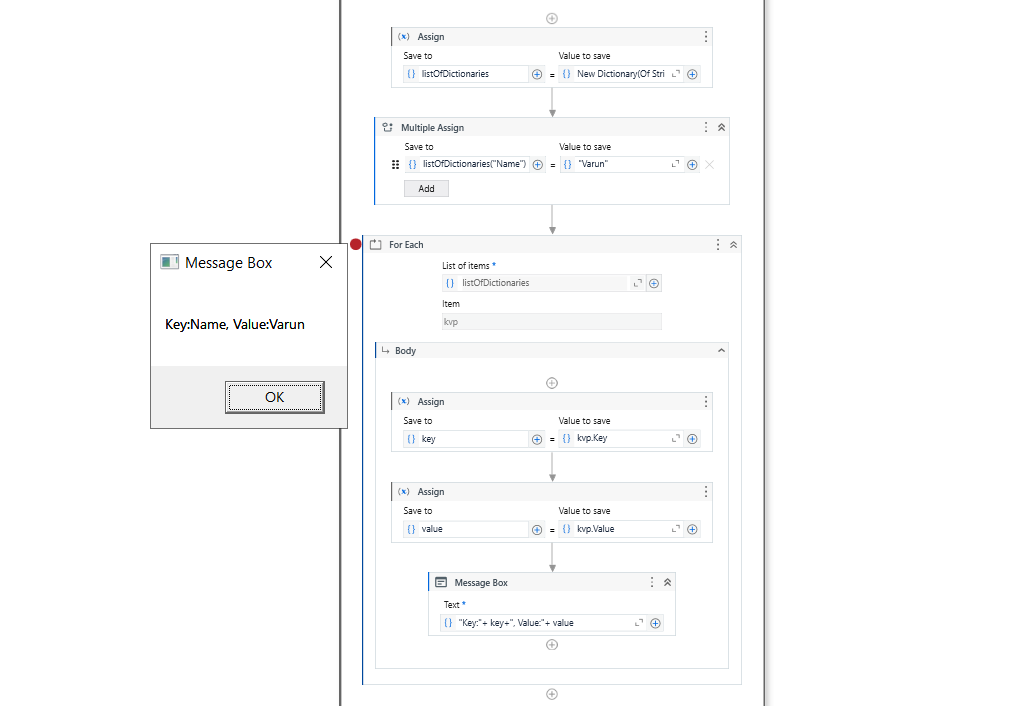Click the Add button in Multiple Assign
This screenshot has height=706, width=1036.
click(x=426, y=189)
